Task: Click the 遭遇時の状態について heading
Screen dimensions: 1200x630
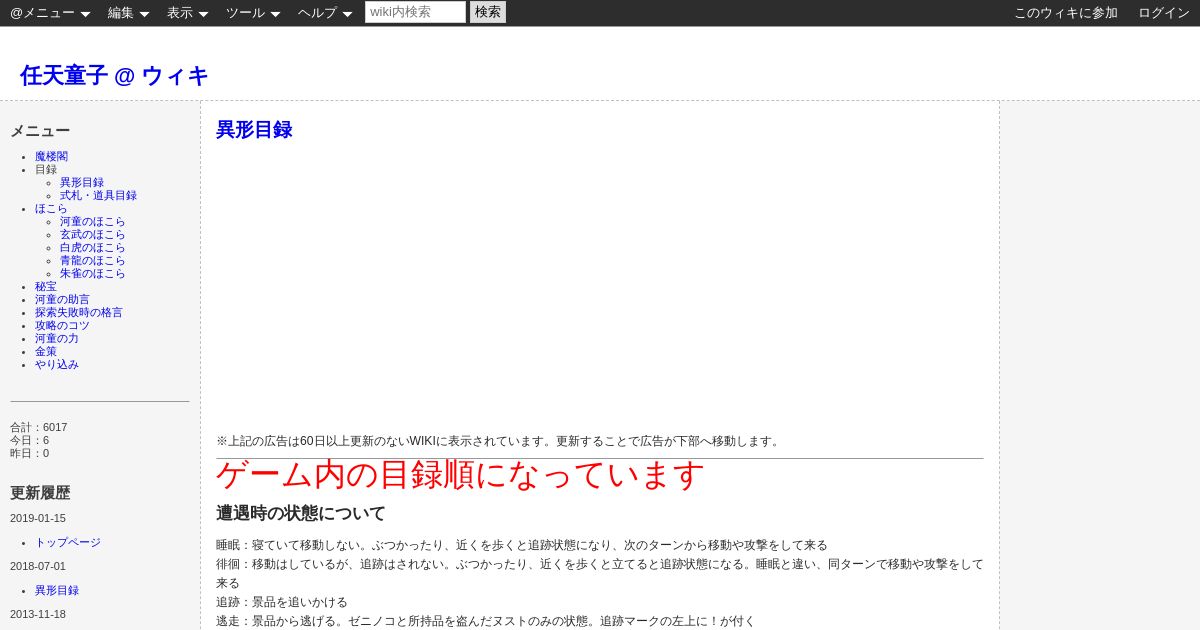Action: coord(301,513)
